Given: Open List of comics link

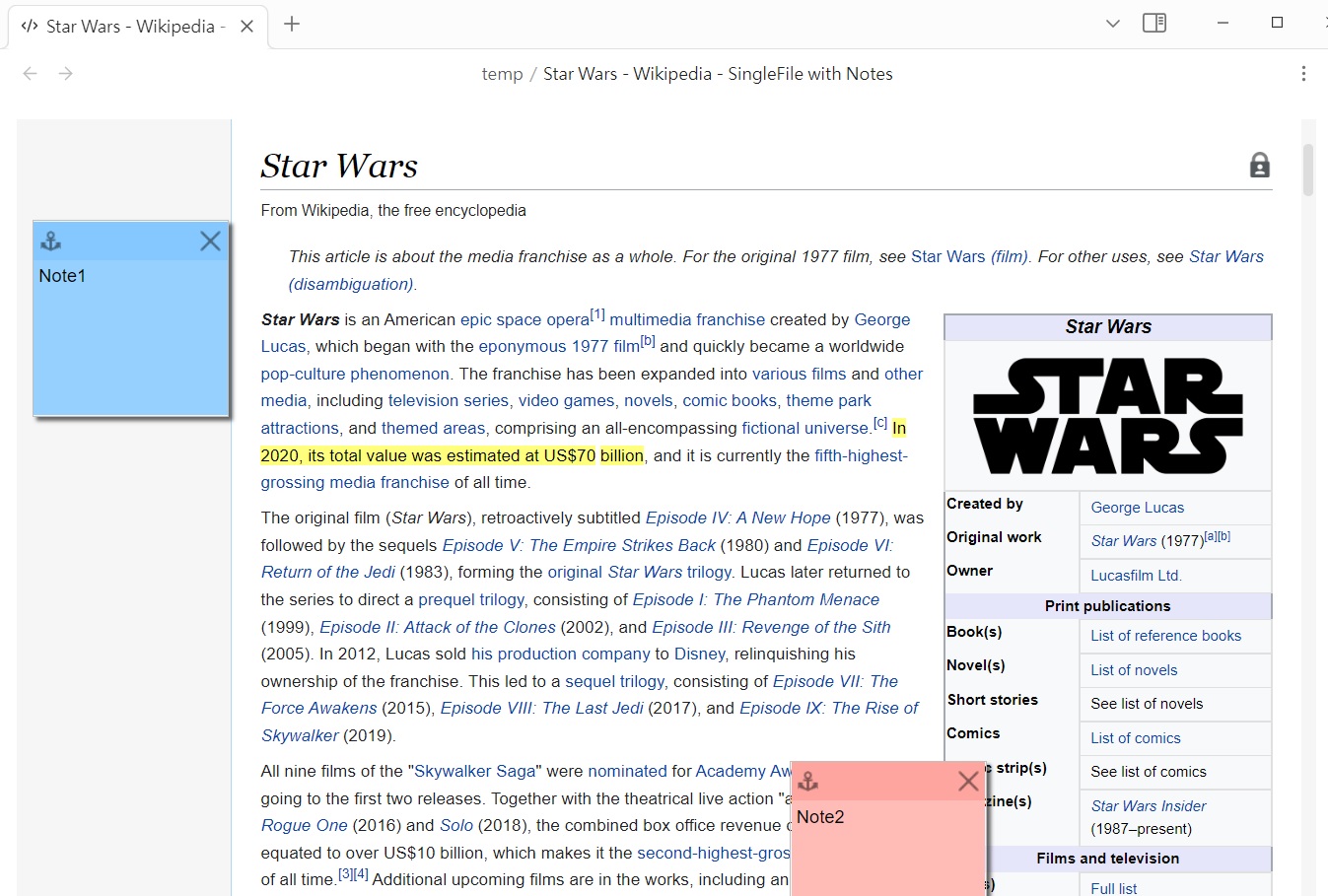Looking at the screenshot, I should (1136, 738).
